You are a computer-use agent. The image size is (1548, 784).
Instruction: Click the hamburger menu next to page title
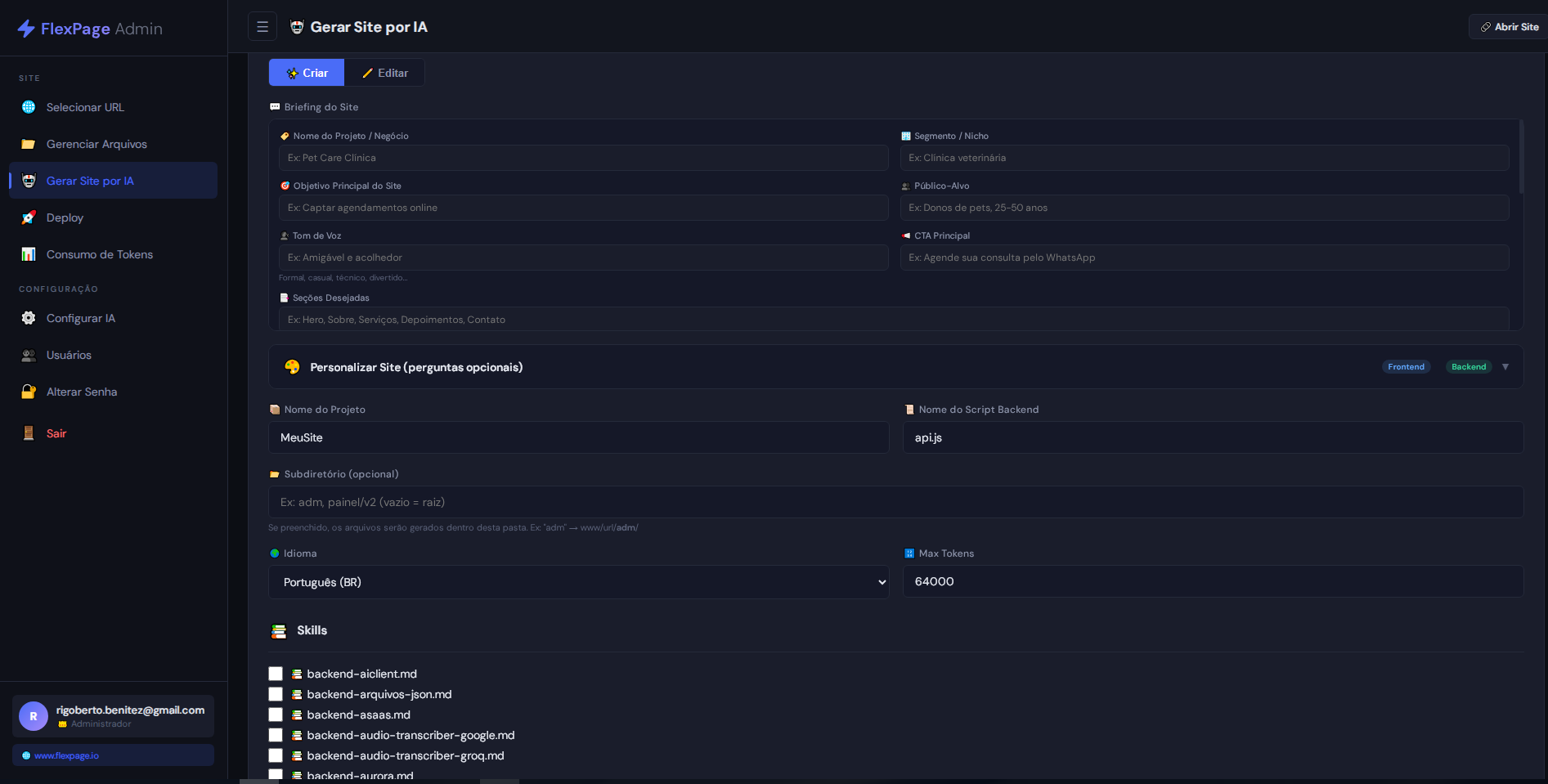tap(262, 26)
